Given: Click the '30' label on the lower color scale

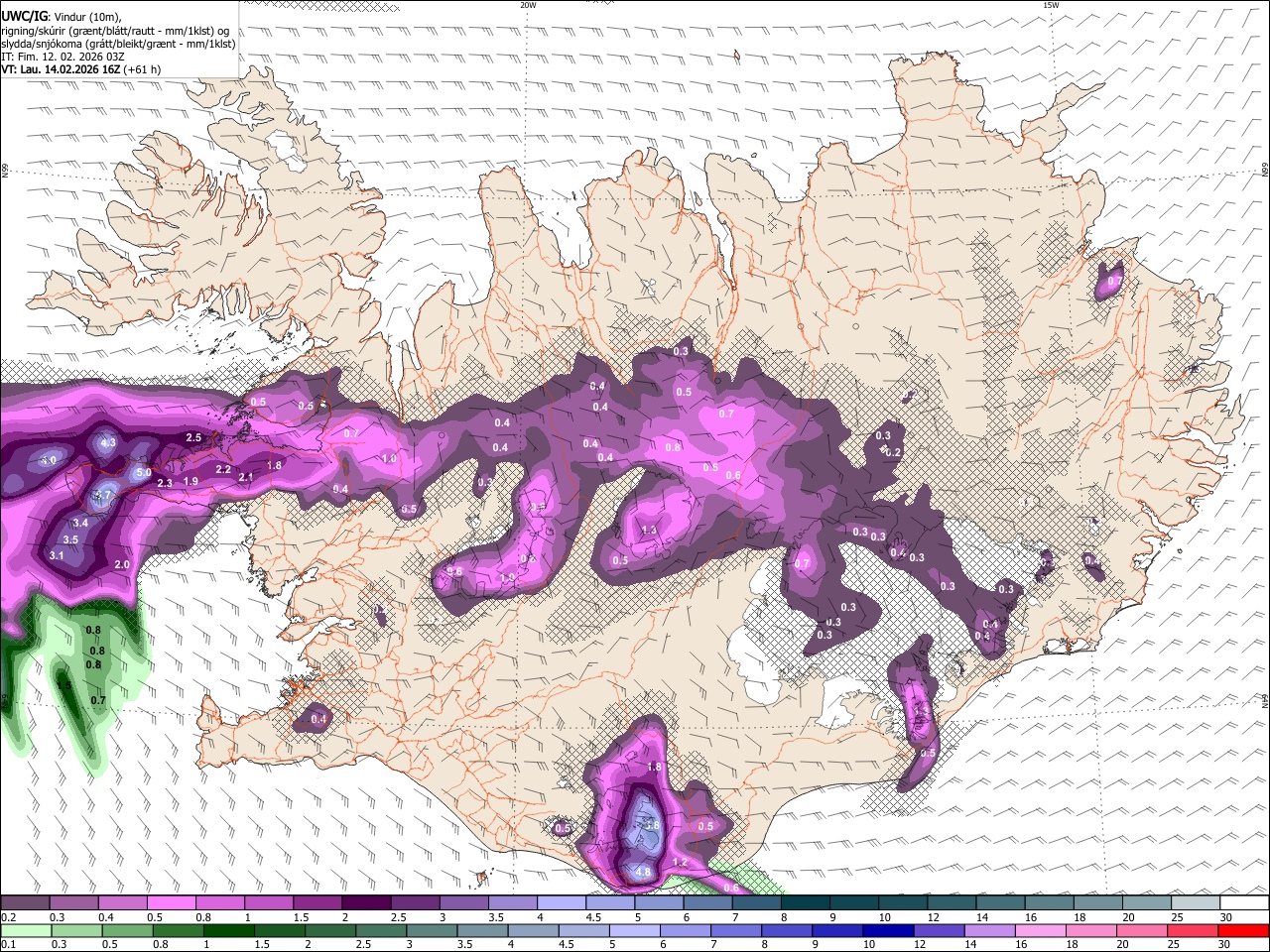Looking at the screenshot, I should [x=1225, y=945].
